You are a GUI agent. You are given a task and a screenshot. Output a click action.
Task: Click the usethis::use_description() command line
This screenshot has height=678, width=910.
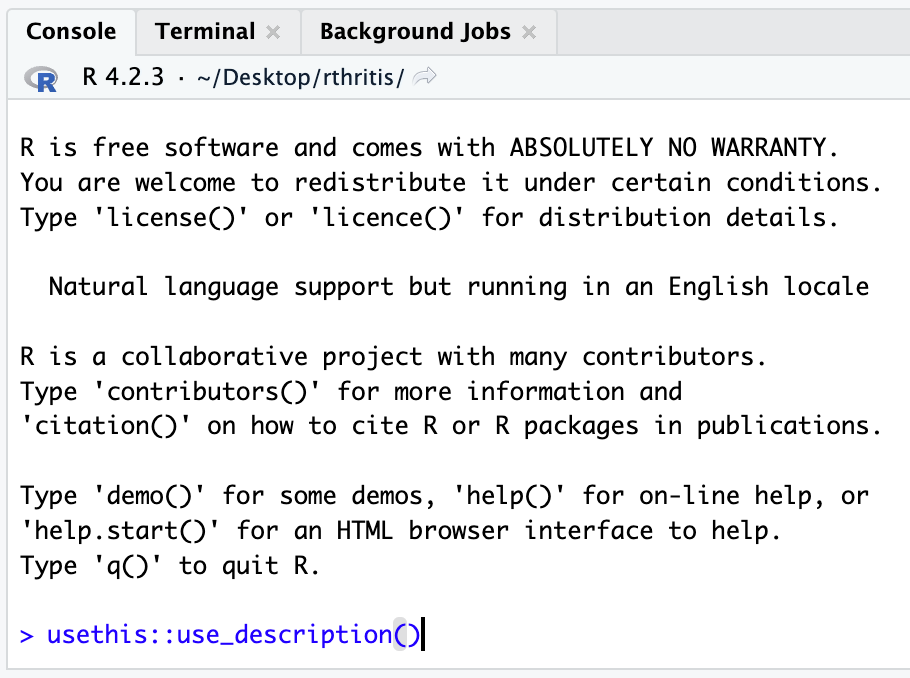(235, 634)
